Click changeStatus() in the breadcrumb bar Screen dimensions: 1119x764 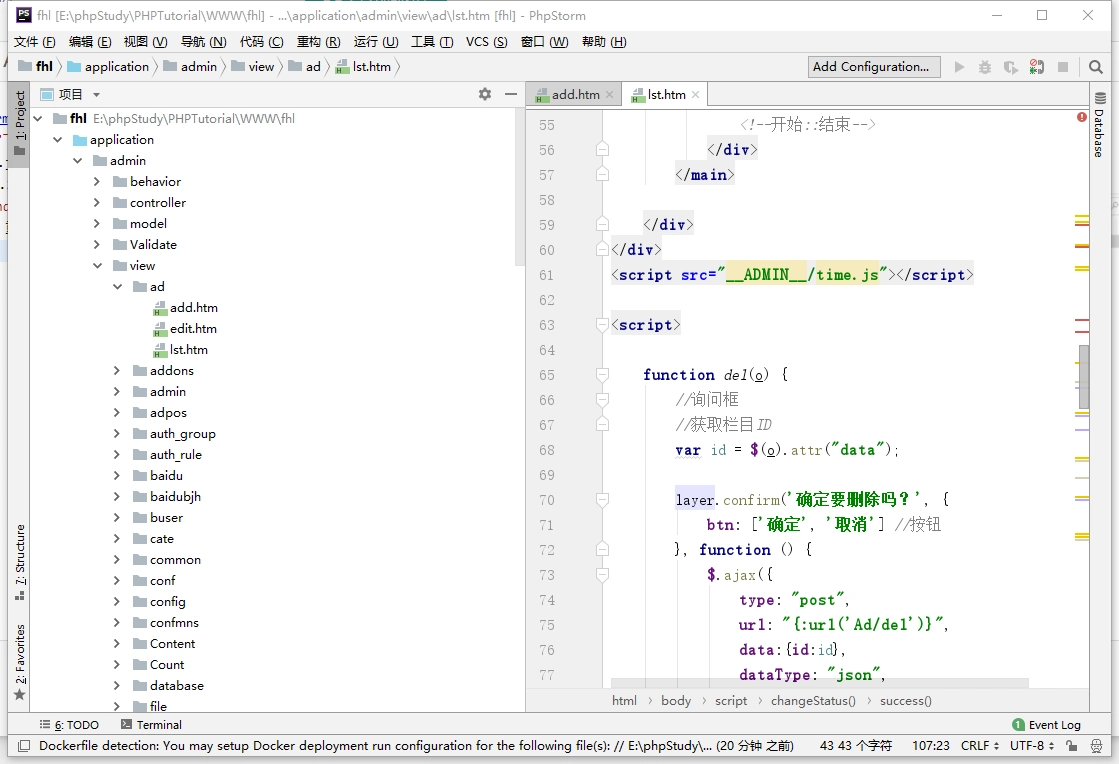pos(813,701)
